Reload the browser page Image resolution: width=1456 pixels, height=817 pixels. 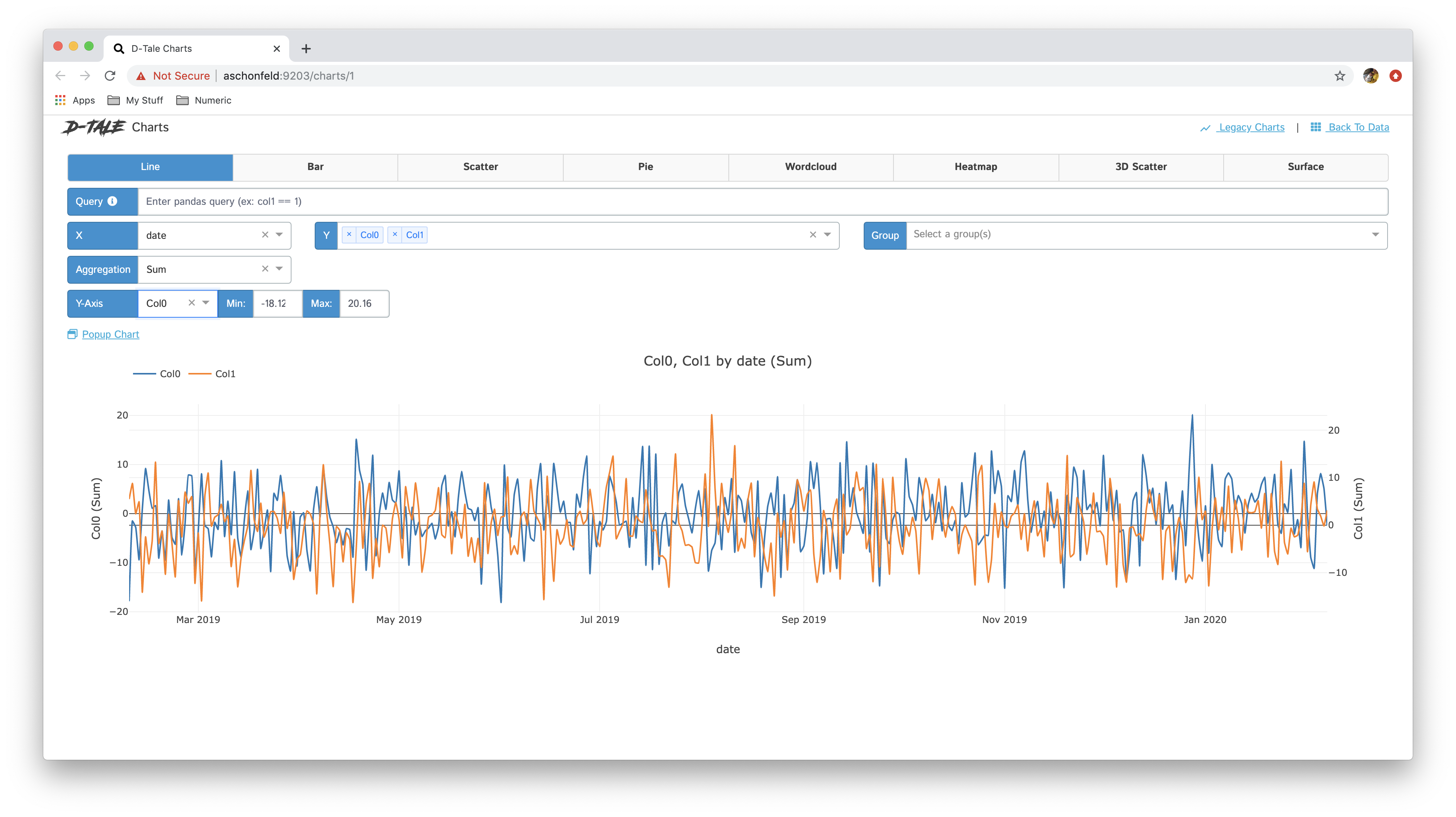tap(110, 76)
